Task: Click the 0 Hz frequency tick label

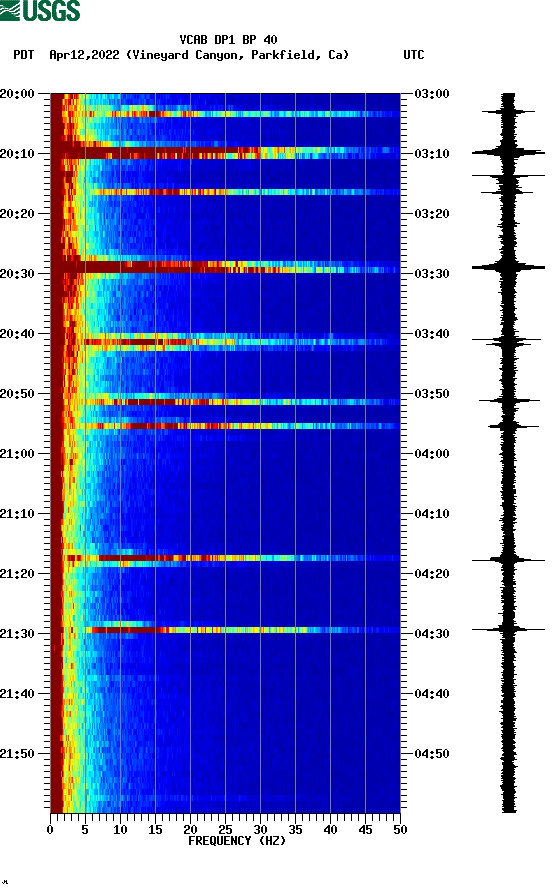Action: tap(50, 830)
